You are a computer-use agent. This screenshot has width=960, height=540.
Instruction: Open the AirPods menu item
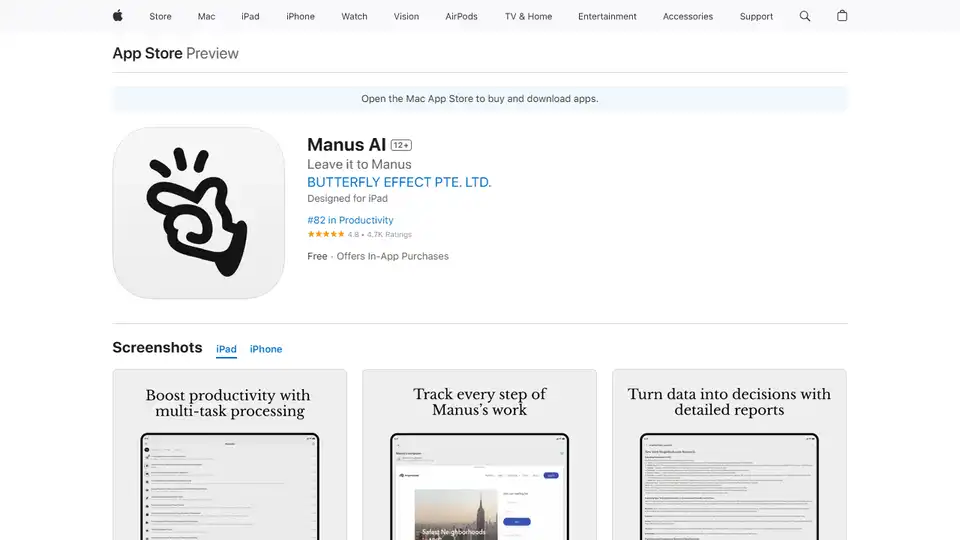point(462,17)
